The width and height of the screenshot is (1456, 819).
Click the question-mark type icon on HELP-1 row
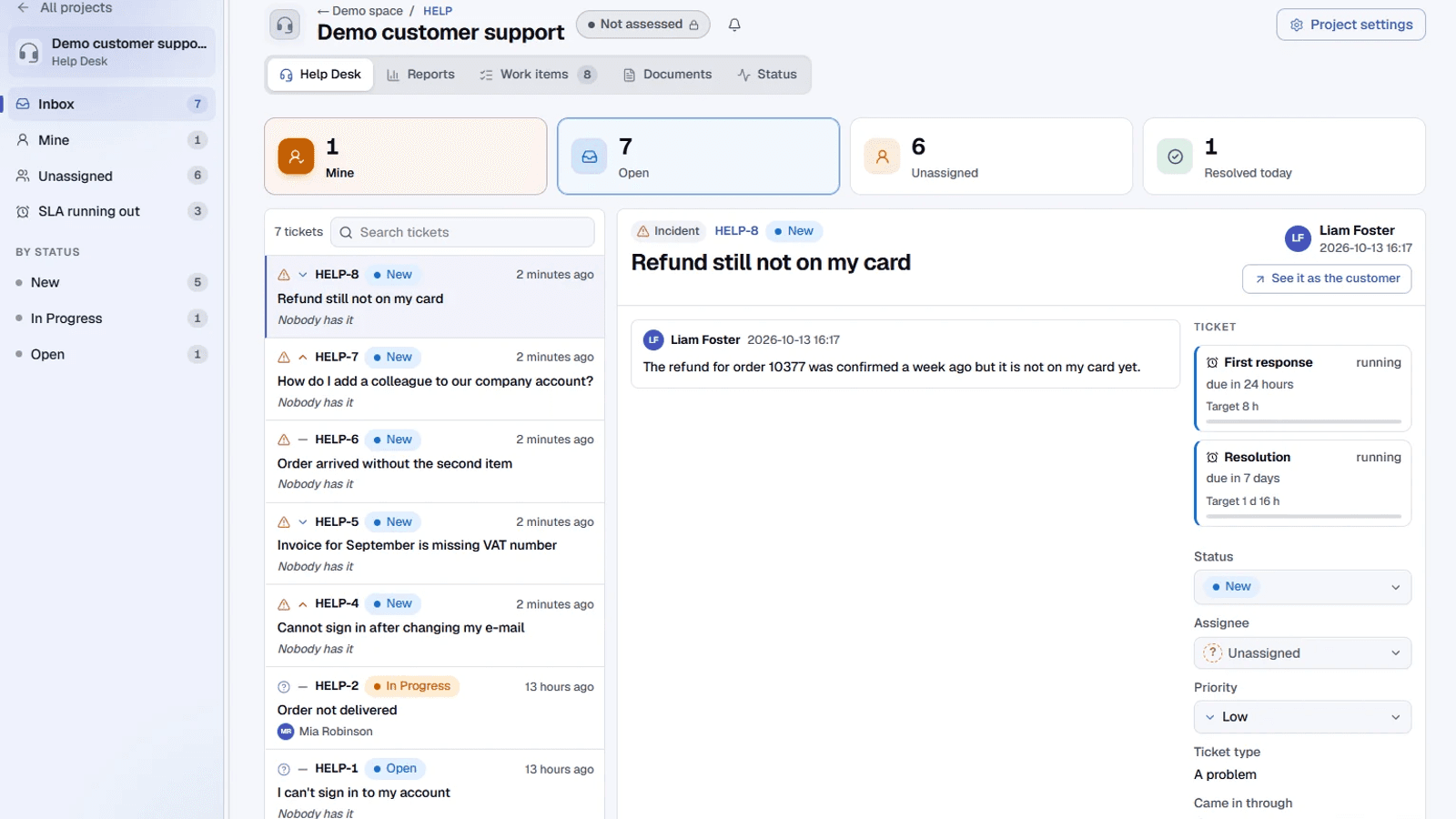[x=284, y=769]
